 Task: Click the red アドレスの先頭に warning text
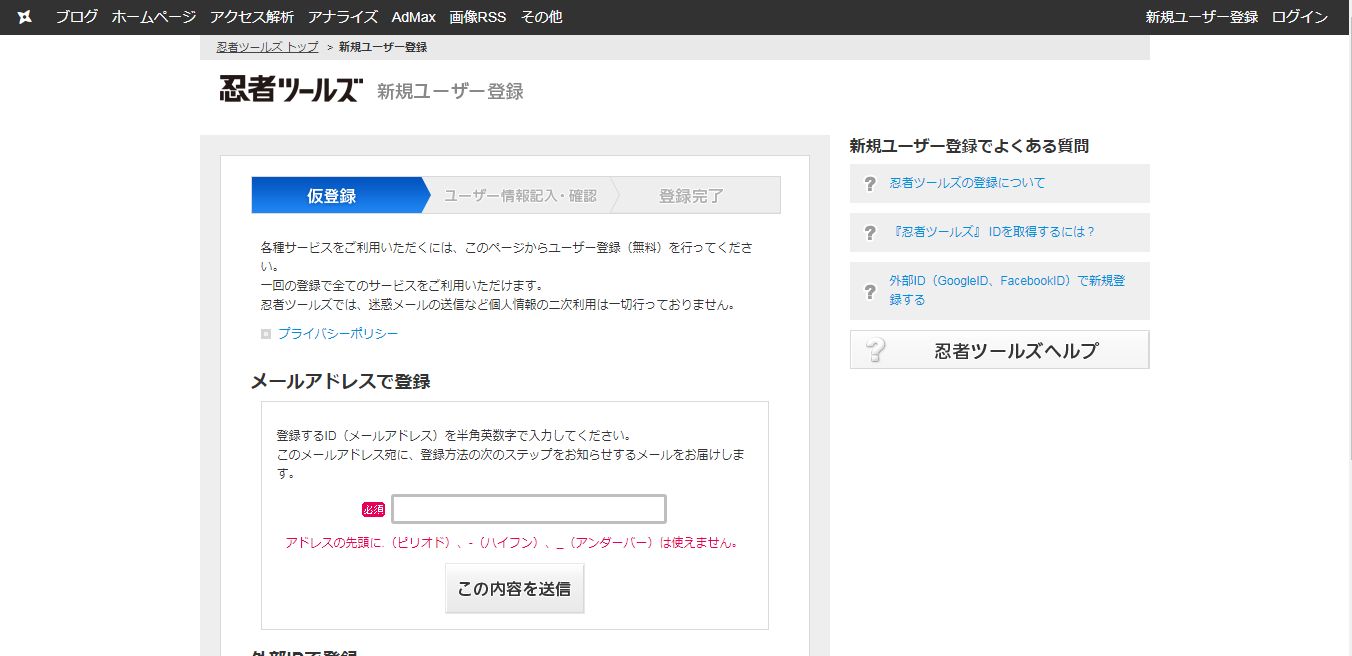pos(513,543)
